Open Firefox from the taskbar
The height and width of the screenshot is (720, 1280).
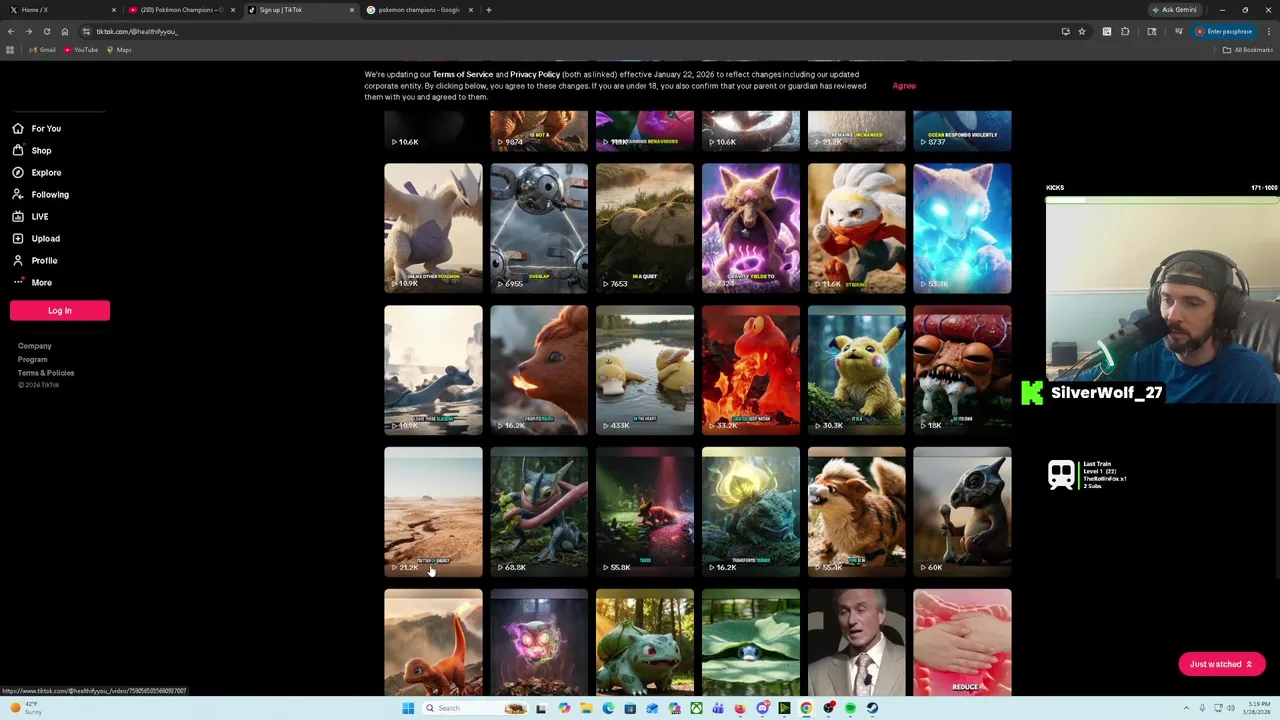(x=740, y=708)
